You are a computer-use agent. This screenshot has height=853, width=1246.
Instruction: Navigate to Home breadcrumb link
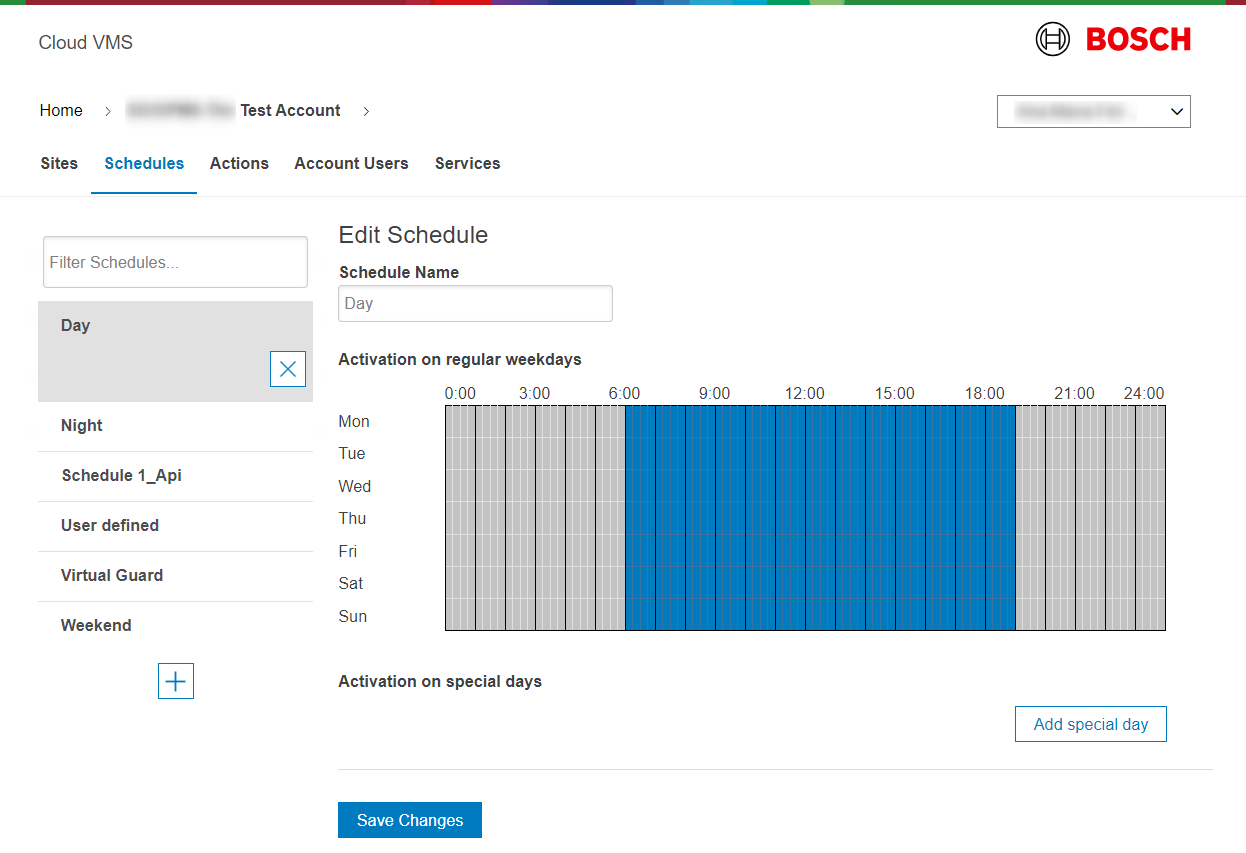coord(61,111)
